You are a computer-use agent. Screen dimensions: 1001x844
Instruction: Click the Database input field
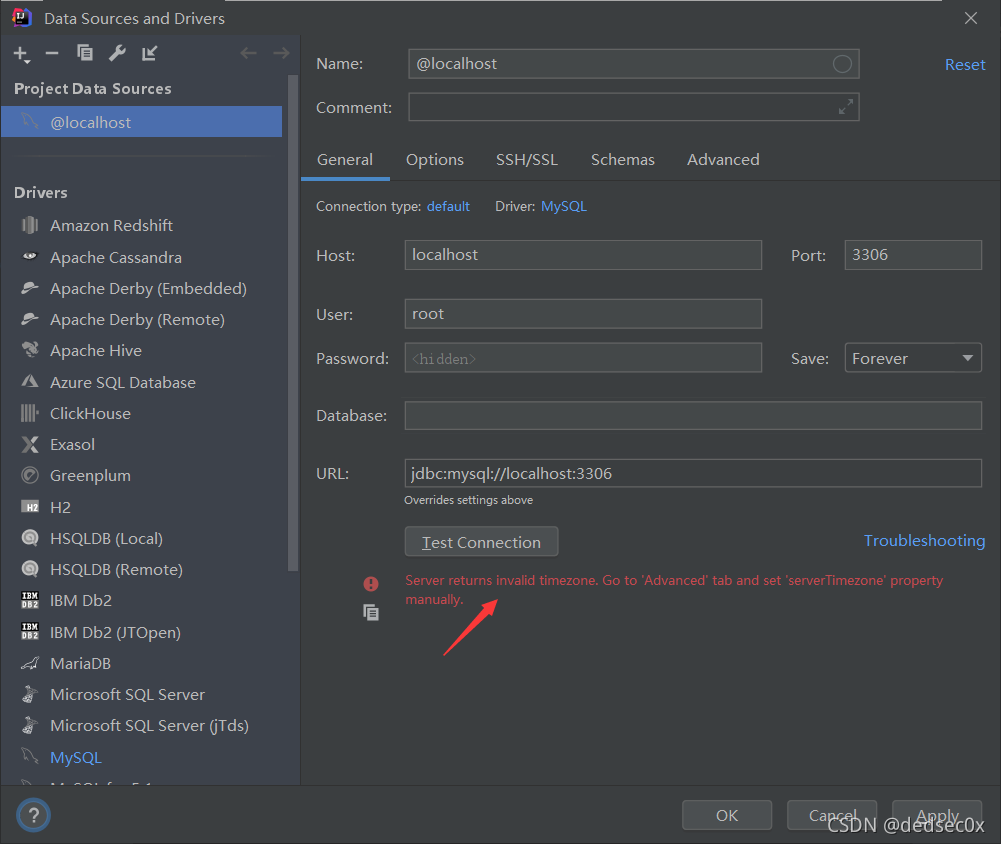pyautogui.click(x=693, y=416)
